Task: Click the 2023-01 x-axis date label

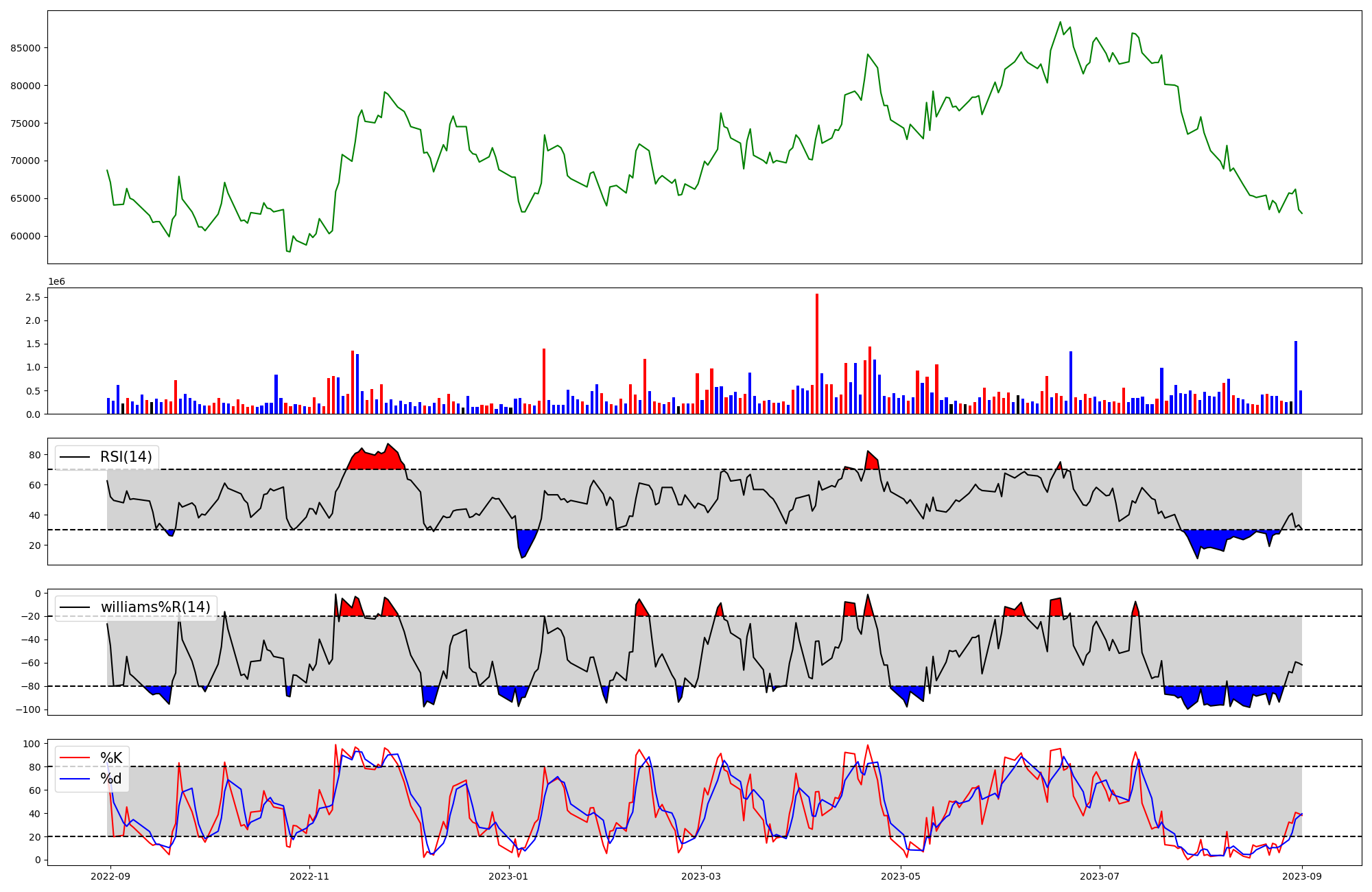Action: click(x=509, y=876)
